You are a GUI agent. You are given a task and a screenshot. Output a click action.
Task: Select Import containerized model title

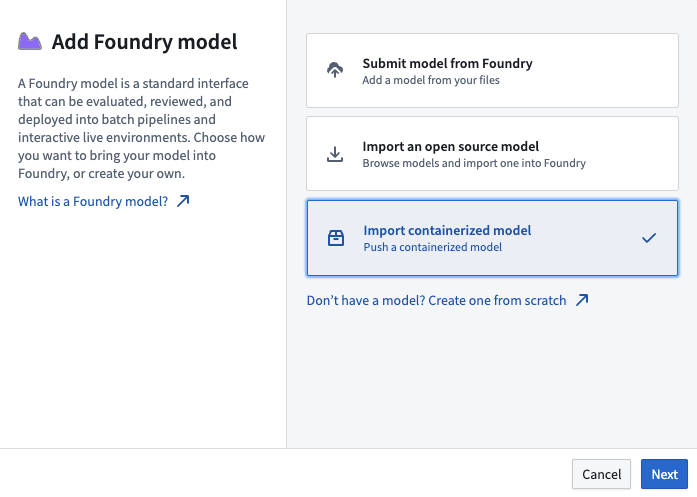(447, 230)
